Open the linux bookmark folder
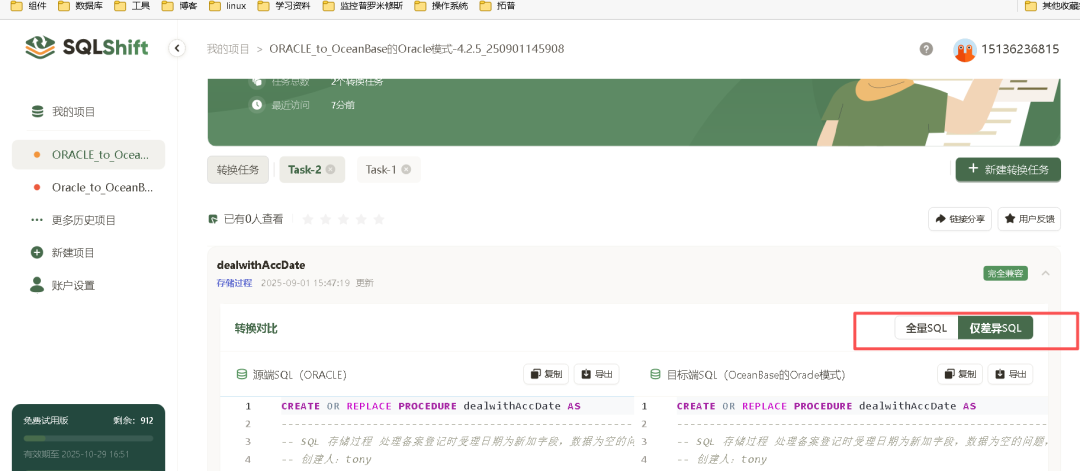This screenshot has height=471, width=1080. point(227,6)
